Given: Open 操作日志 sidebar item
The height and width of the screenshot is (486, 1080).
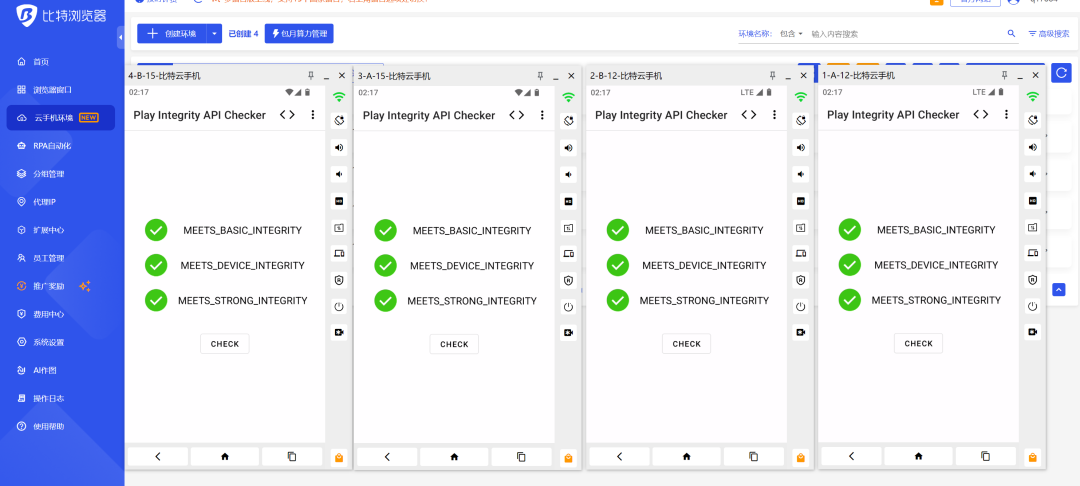Looking at the screenshot, I should [x=61, y=399].
